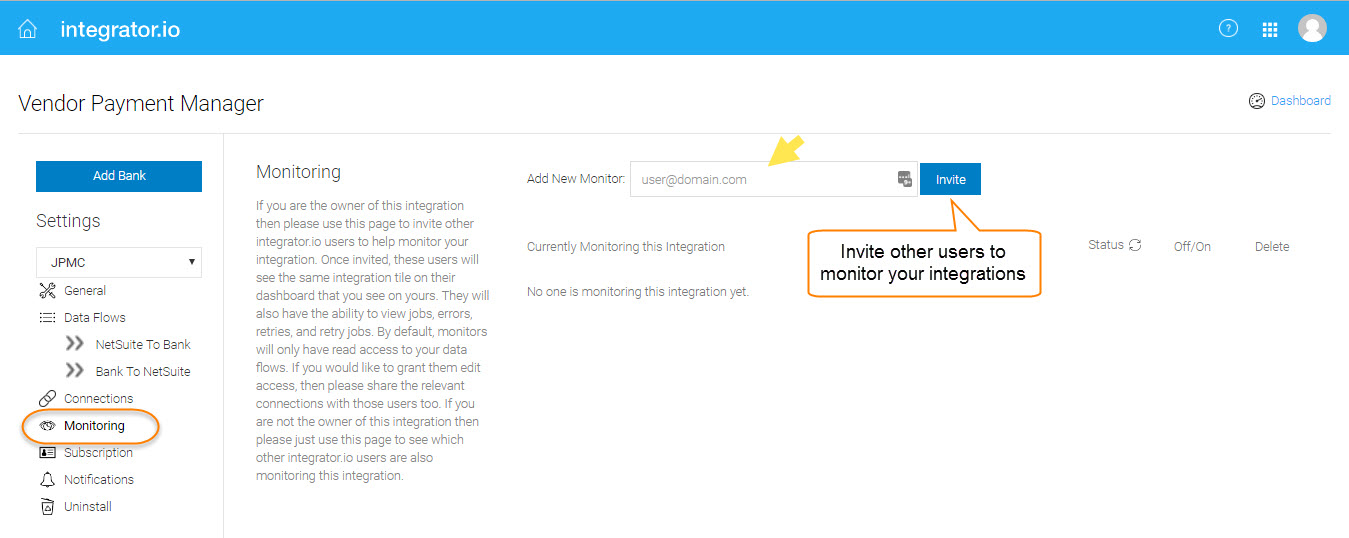
Task: Open Monitoring settings
Action: tap(94, 426)
